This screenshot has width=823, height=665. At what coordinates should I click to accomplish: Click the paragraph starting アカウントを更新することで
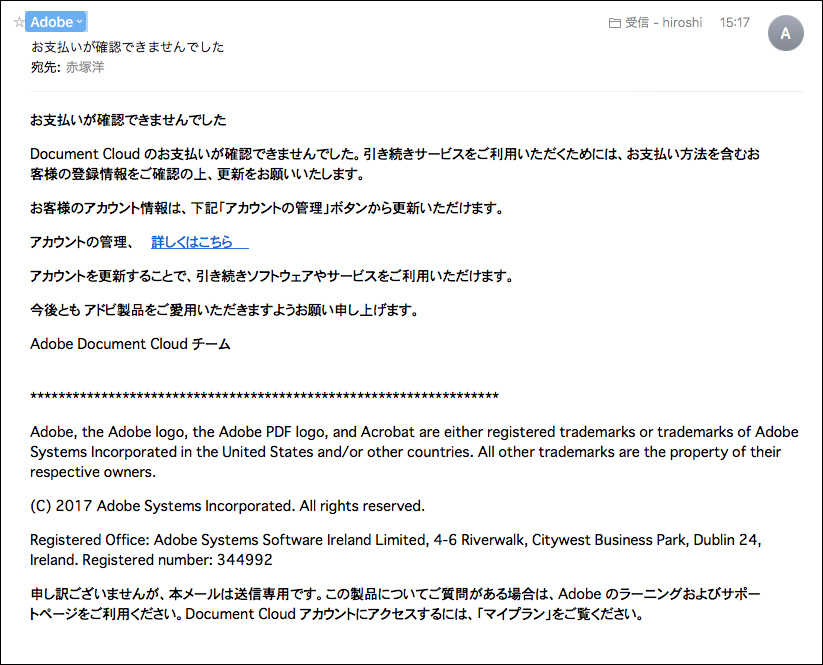coord(271,276)
